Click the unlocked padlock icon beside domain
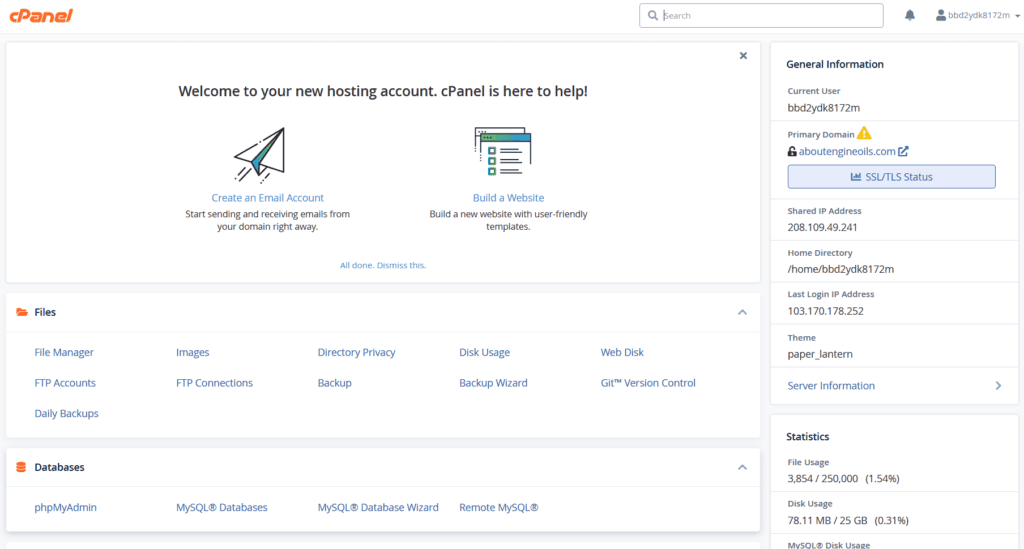Screen dimensions: 1024x549 click(792, 151)
